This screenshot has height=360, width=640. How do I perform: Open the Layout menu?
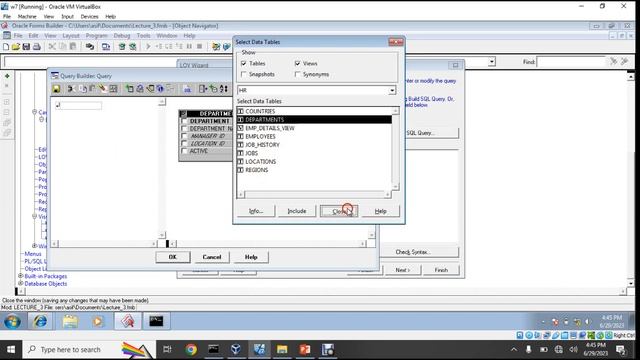[71, 36]
